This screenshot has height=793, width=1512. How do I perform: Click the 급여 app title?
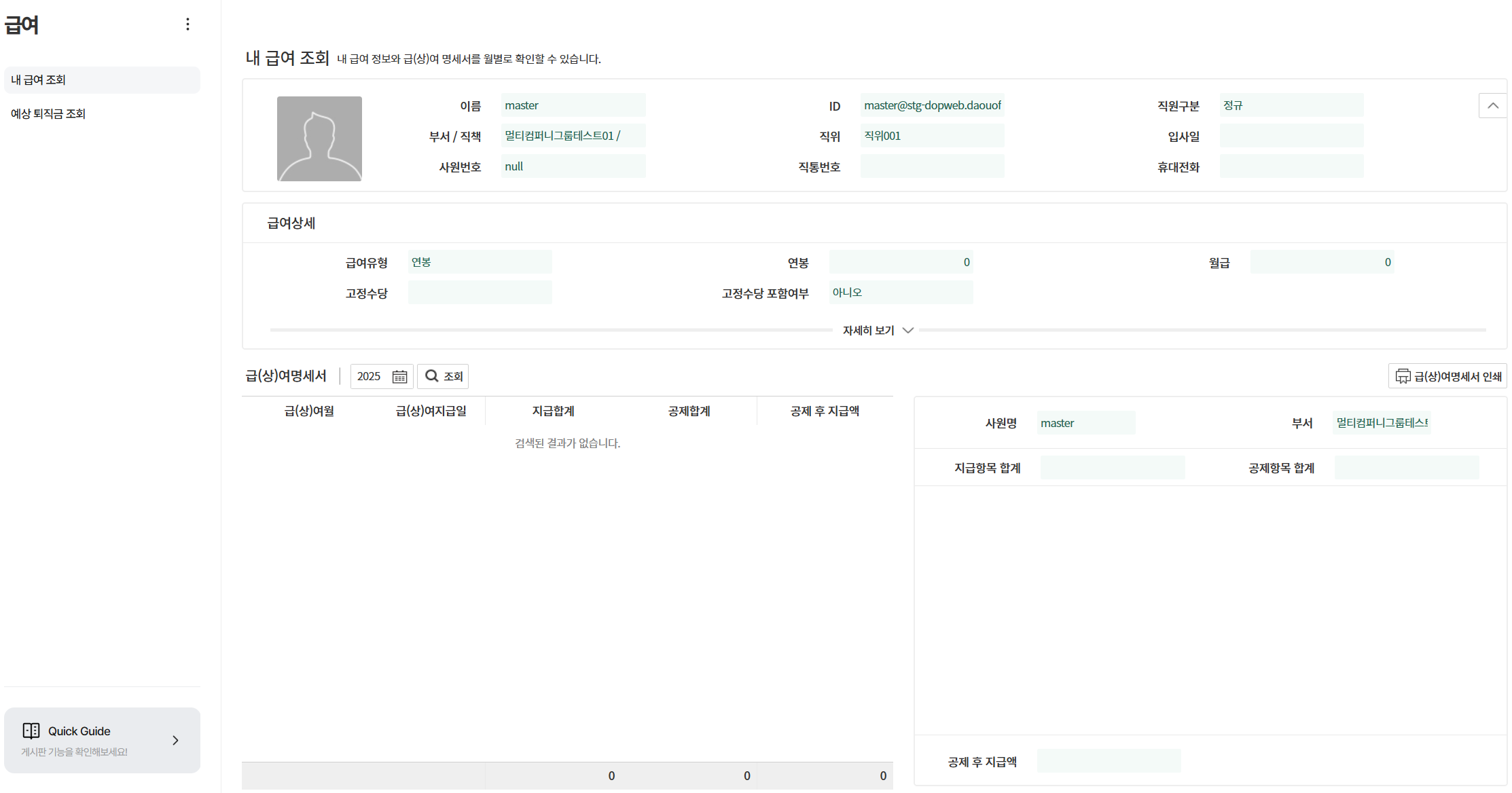tap(22, 25)
